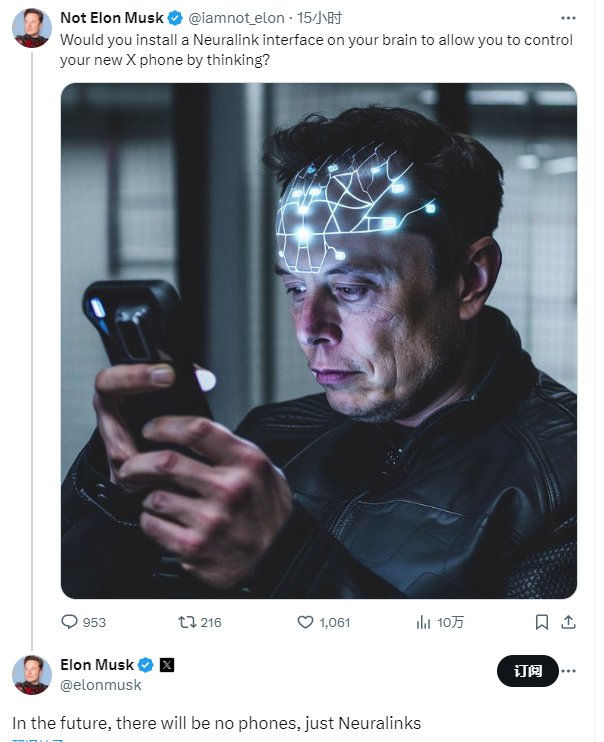Open the @elonmusk handle link
The width and height of the screenshot is (604, 742).
(101, 685)
